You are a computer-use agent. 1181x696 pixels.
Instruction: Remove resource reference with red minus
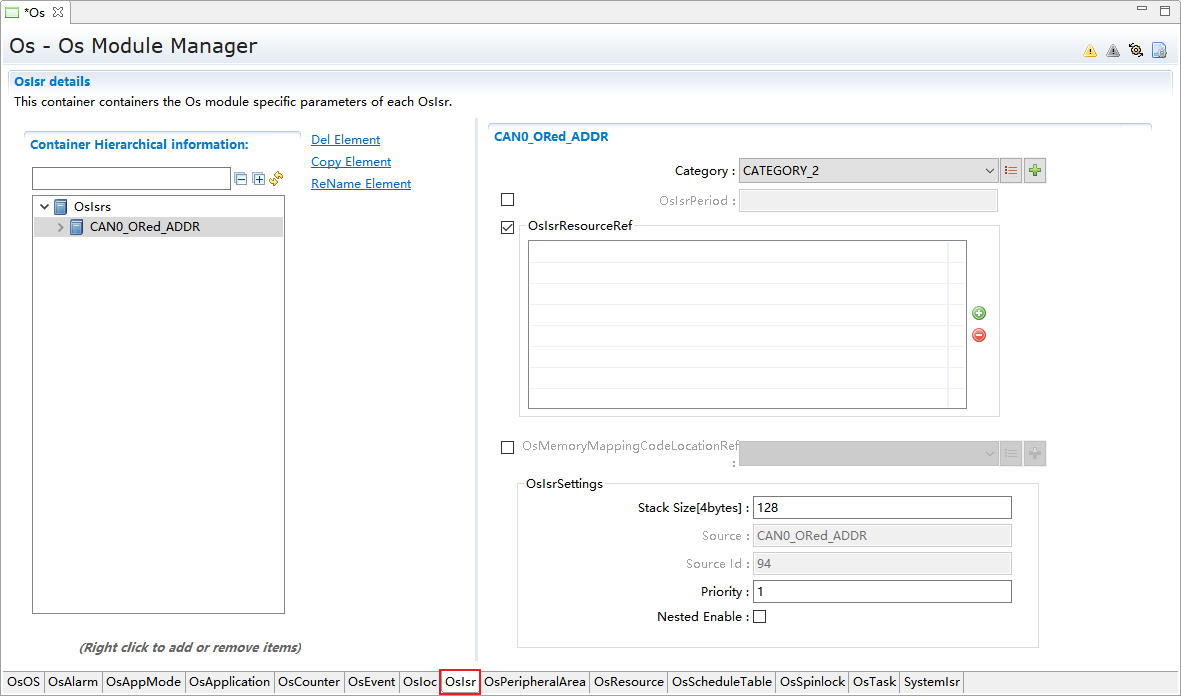tap(979, 335)
